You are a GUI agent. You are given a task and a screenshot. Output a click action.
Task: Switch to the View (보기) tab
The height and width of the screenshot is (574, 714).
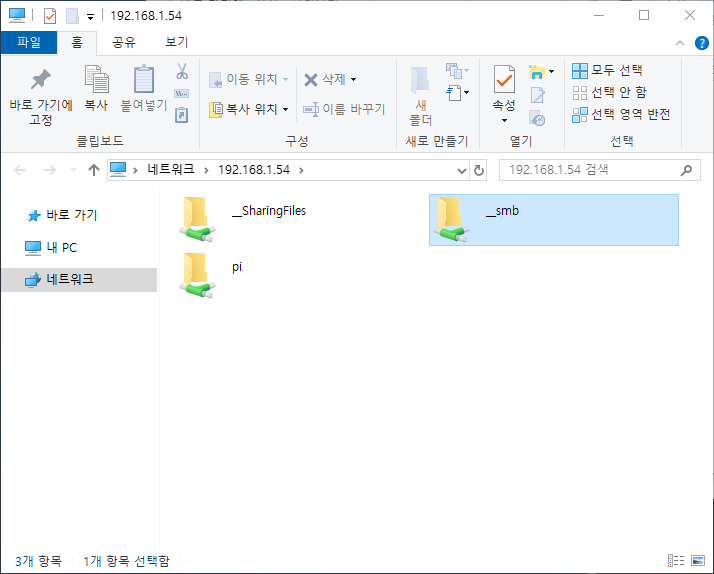pos(177,42)
